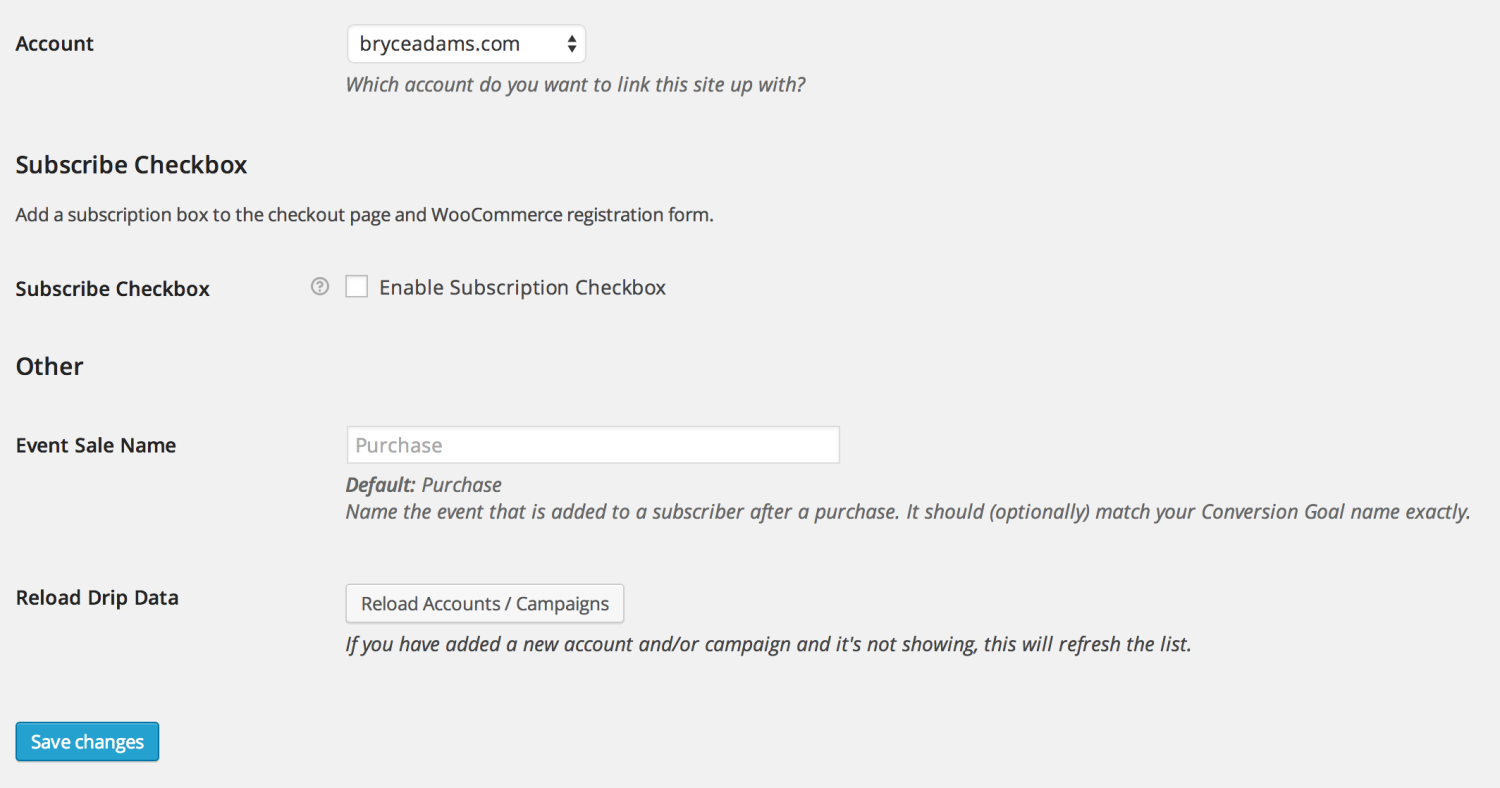Click the Account field label
This screenshot has width=1500, height=788.
[x=54, y=43]
